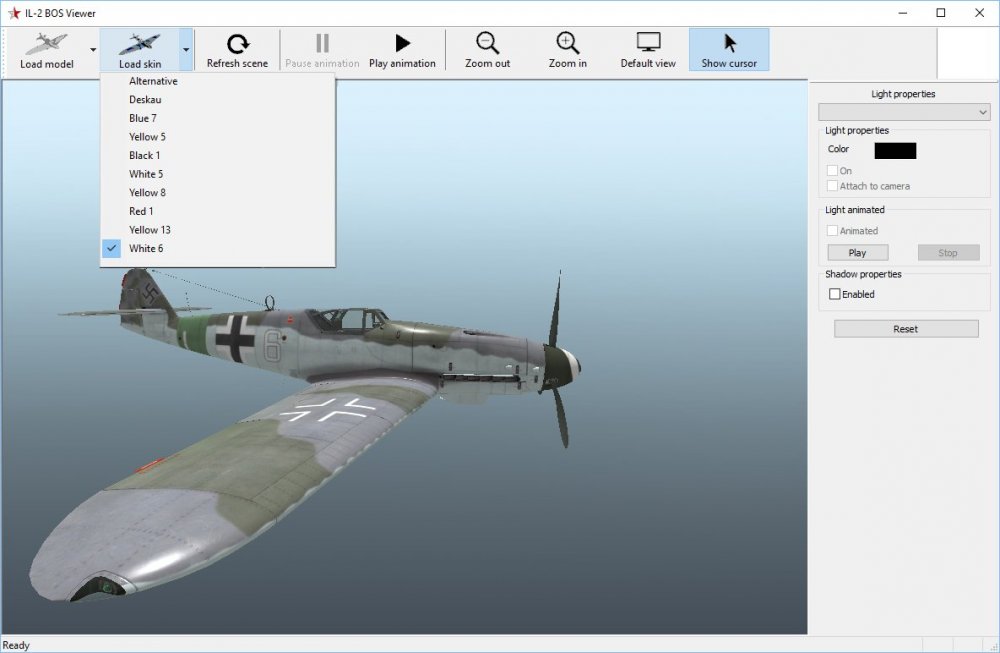Image resolution: width=1000 pixels, height=653 pixels.
Task: Click the Load skin airplane icon
Action: coord(139,44)
